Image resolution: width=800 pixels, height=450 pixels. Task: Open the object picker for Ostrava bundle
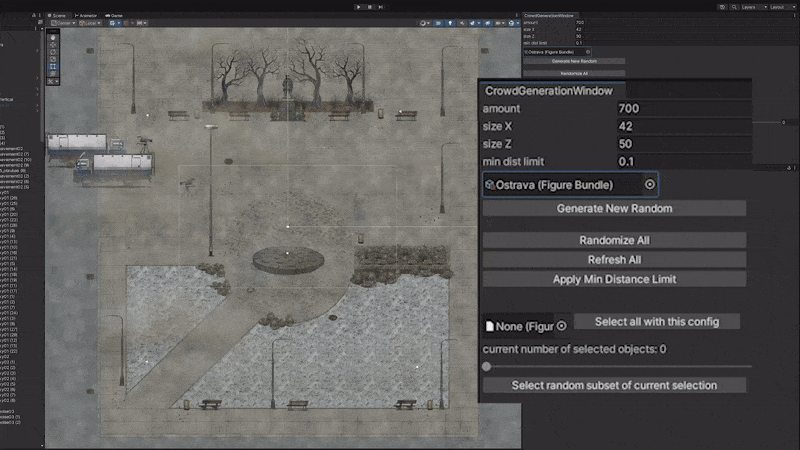pyautogui.click(x=649, y=184)
